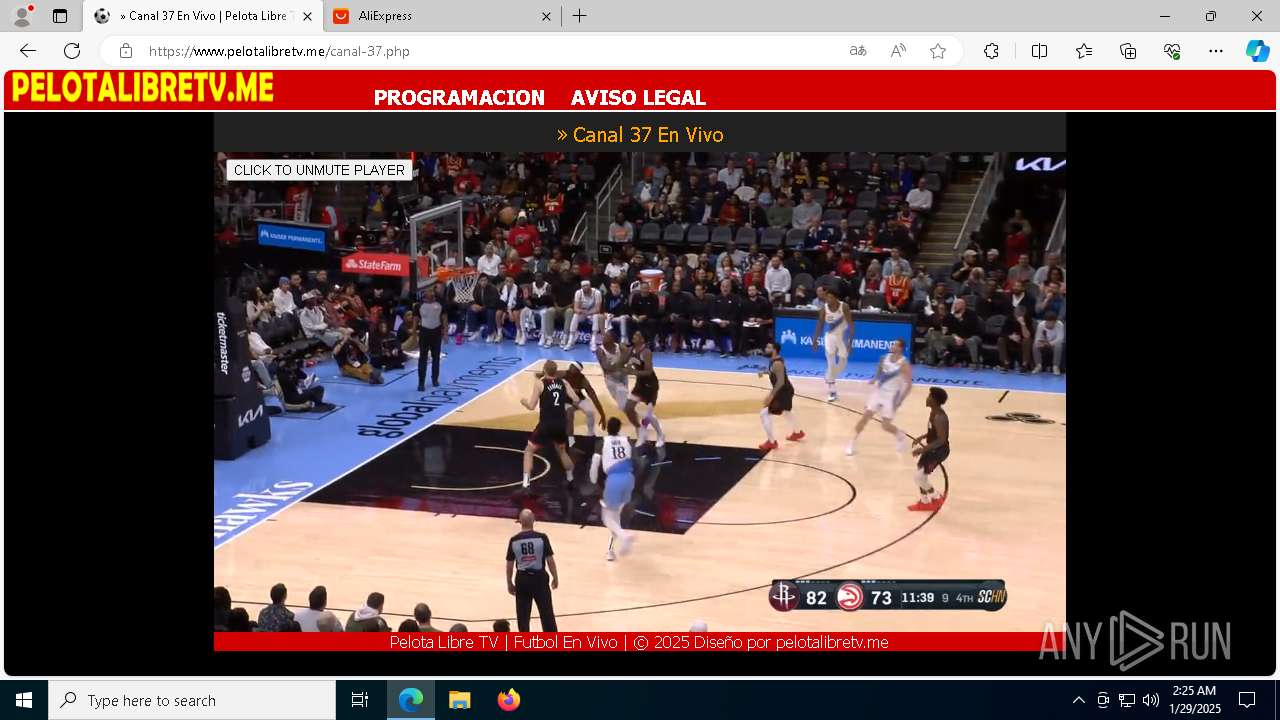
Task: Click the PELOTALIBRETV.ME logo
Action: [x=143, y=88]
